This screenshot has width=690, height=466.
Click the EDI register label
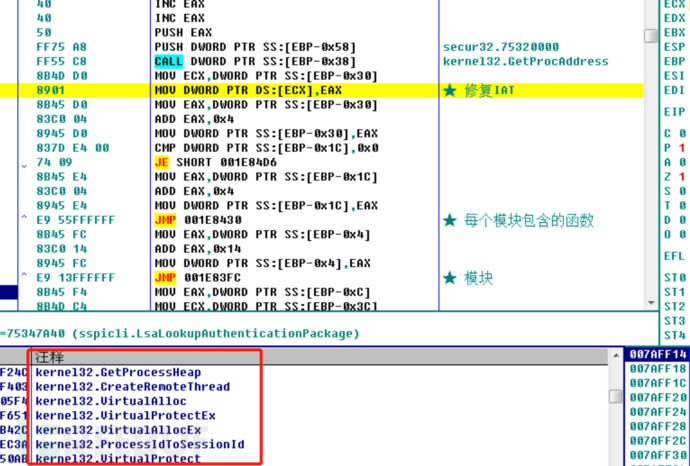click(675, 90)
